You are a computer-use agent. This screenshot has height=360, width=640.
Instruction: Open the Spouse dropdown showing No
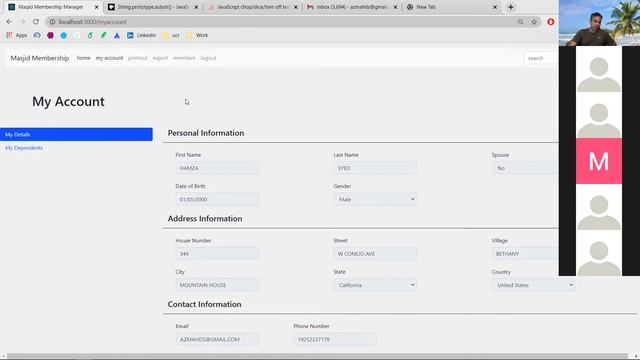(525, 168)
